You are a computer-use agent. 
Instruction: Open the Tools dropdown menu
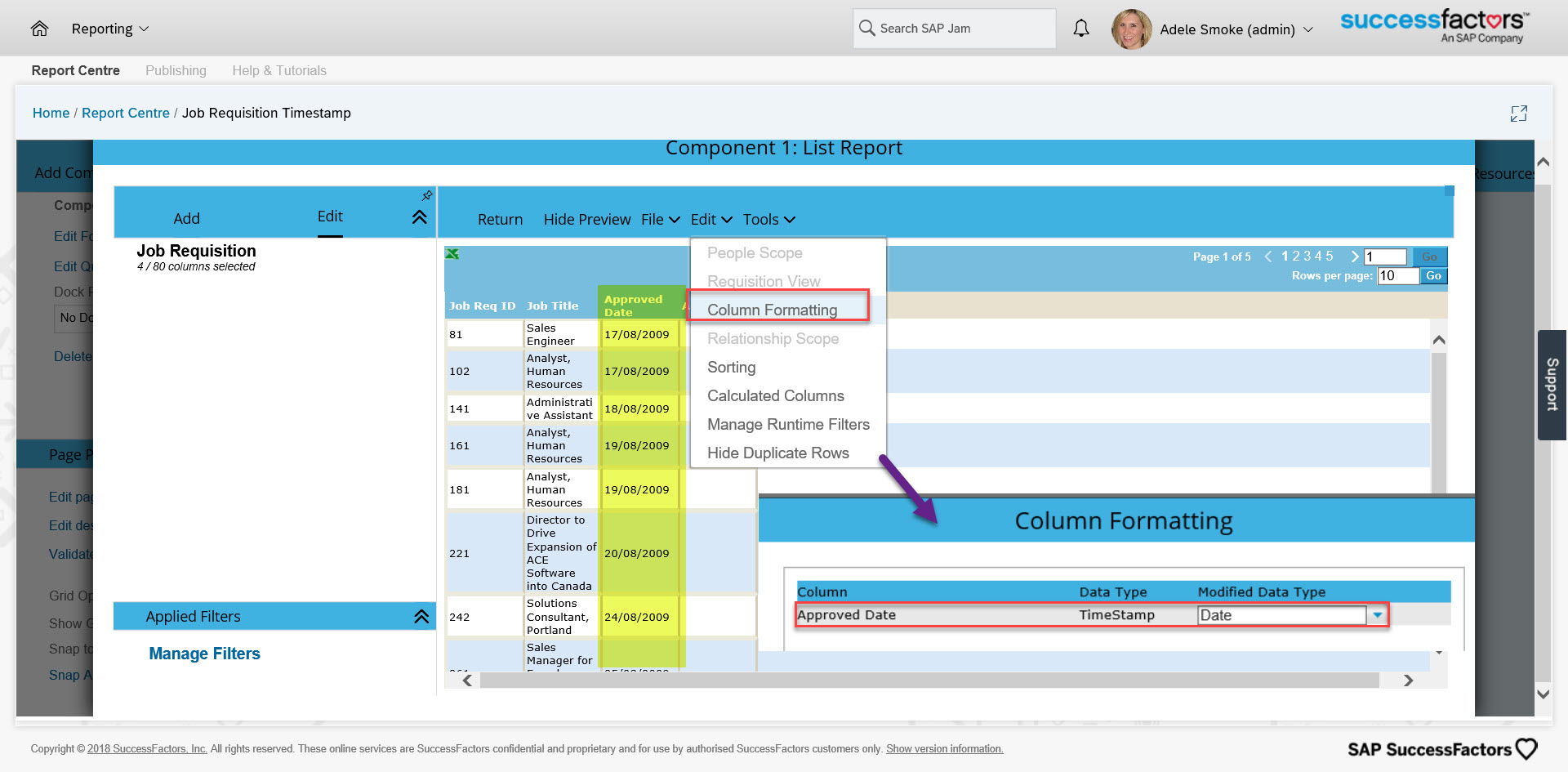pyautogui.click(x=768, y=219)
